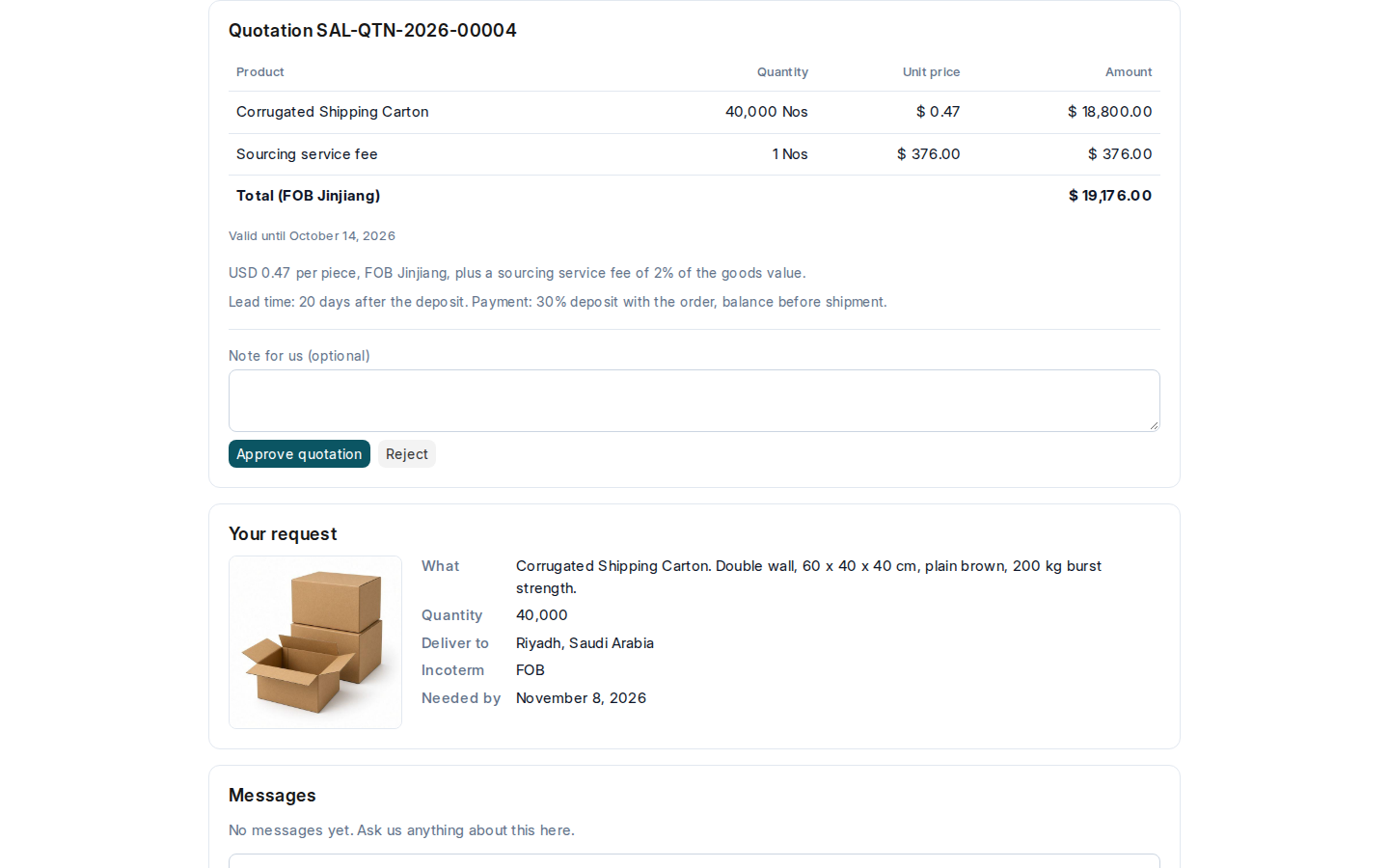The image size is (1389, 868).
Task: Click the Quotation SAL-QTN-2026-00004 heading
Action: [x=372, y=31]
